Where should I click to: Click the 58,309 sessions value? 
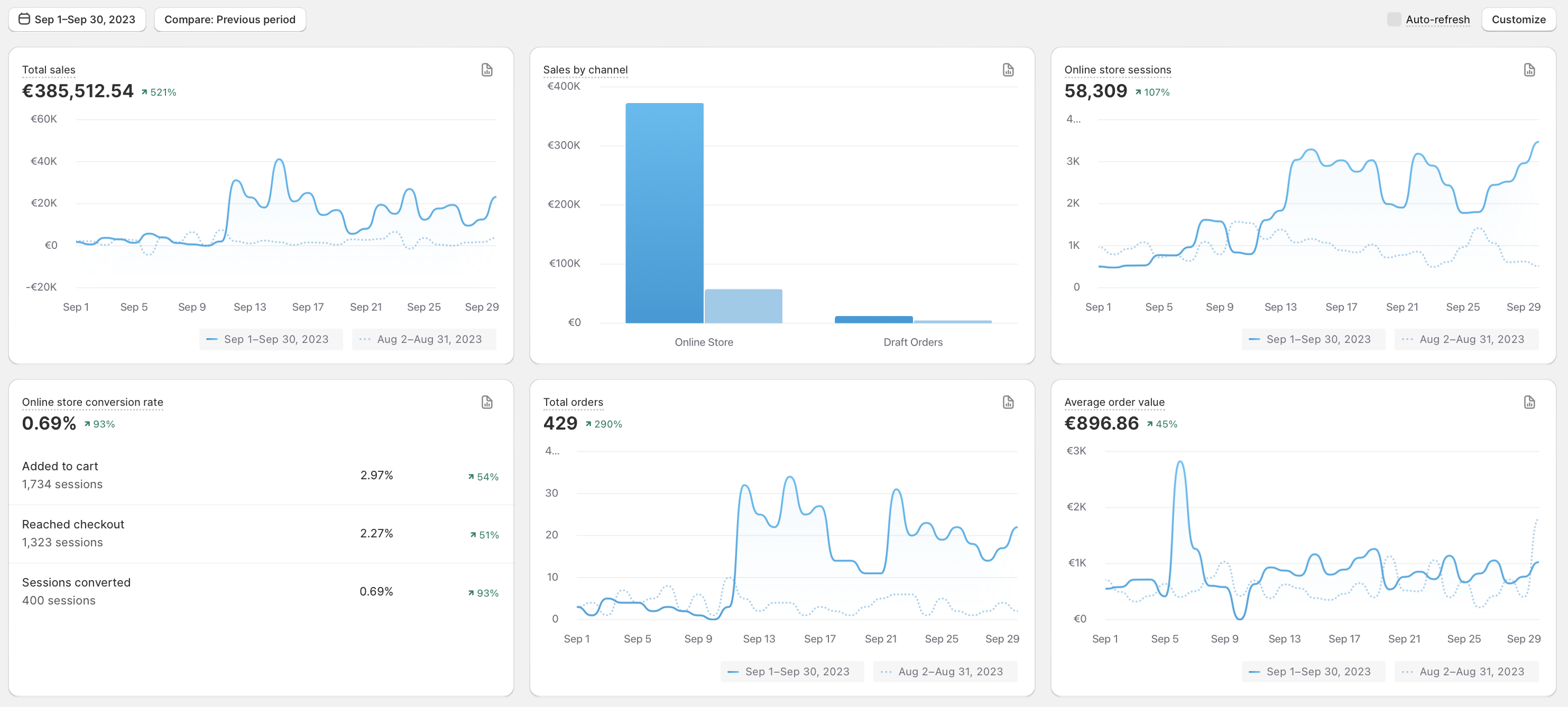[1096, 91]
